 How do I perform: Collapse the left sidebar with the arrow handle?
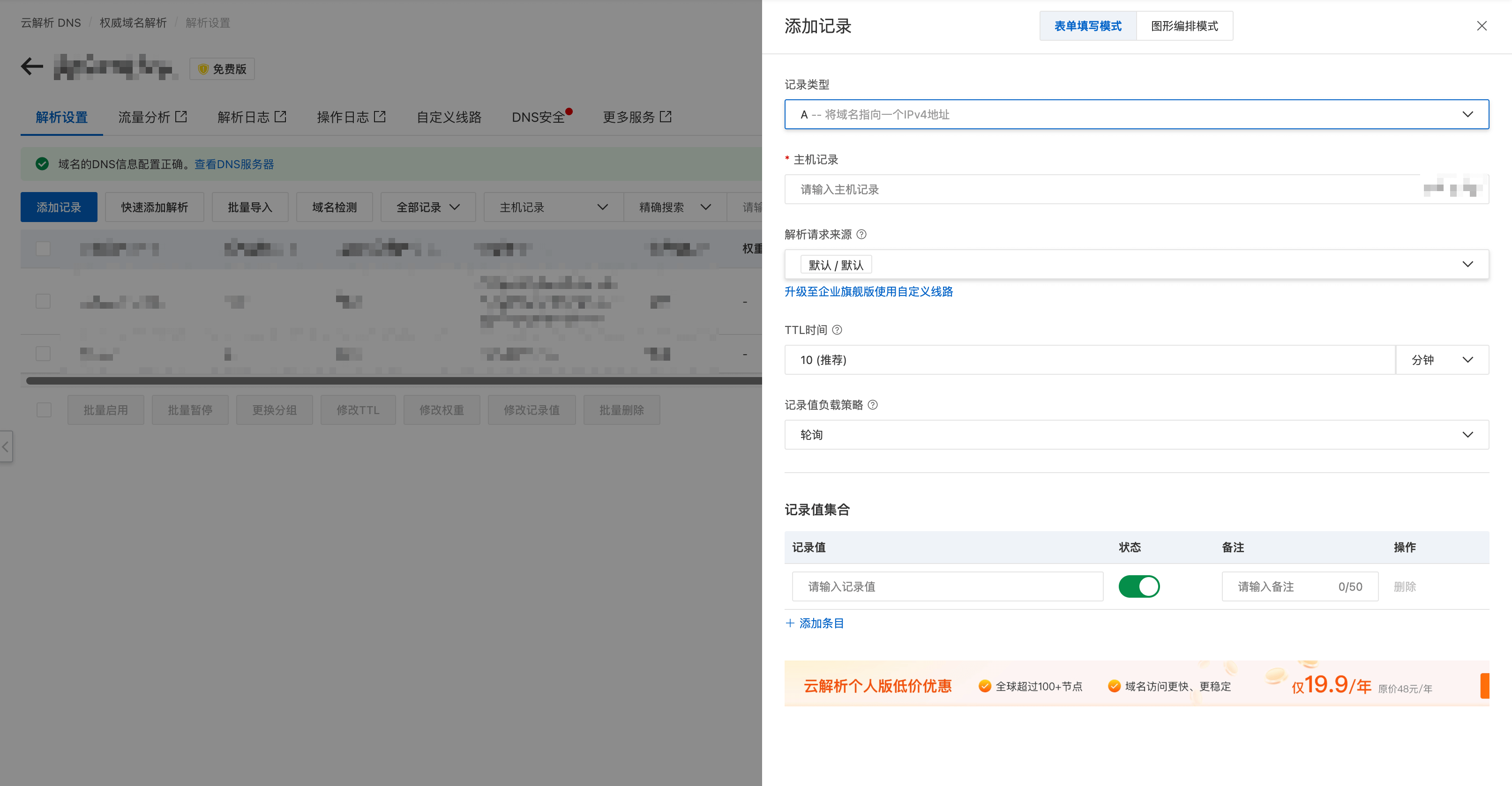coord(6,447)
